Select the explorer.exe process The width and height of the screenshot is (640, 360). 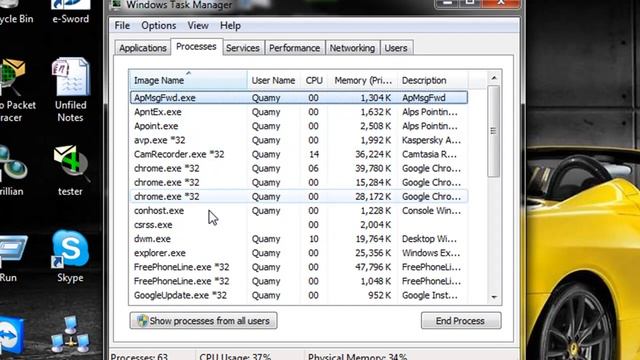point(299,253)
